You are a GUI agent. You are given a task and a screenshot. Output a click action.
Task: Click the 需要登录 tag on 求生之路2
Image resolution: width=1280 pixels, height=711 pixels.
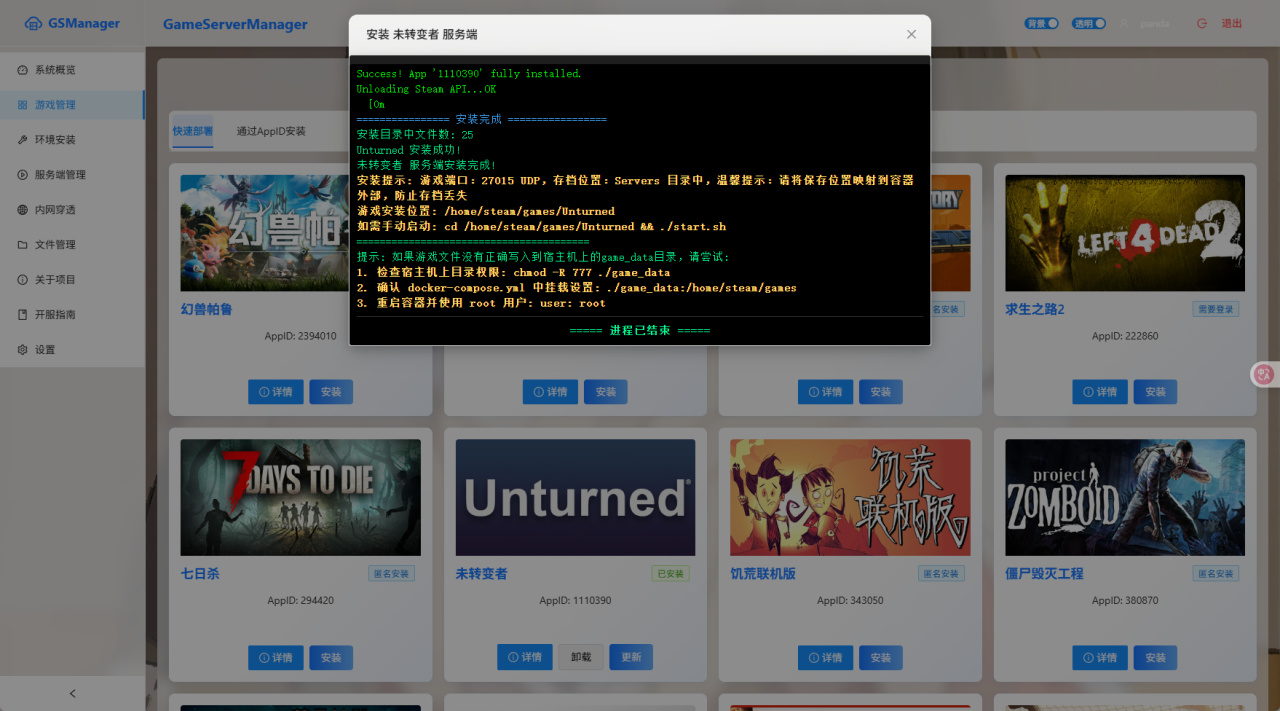[1215, 310]
